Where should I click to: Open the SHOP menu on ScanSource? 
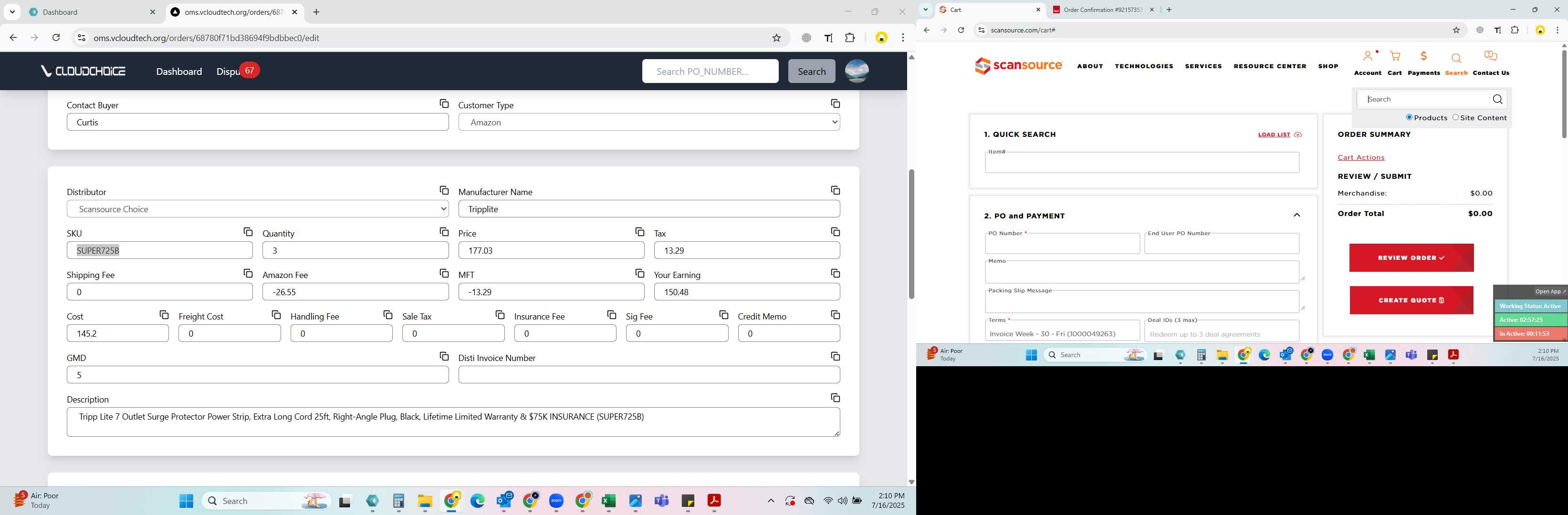coord(1328,66)
